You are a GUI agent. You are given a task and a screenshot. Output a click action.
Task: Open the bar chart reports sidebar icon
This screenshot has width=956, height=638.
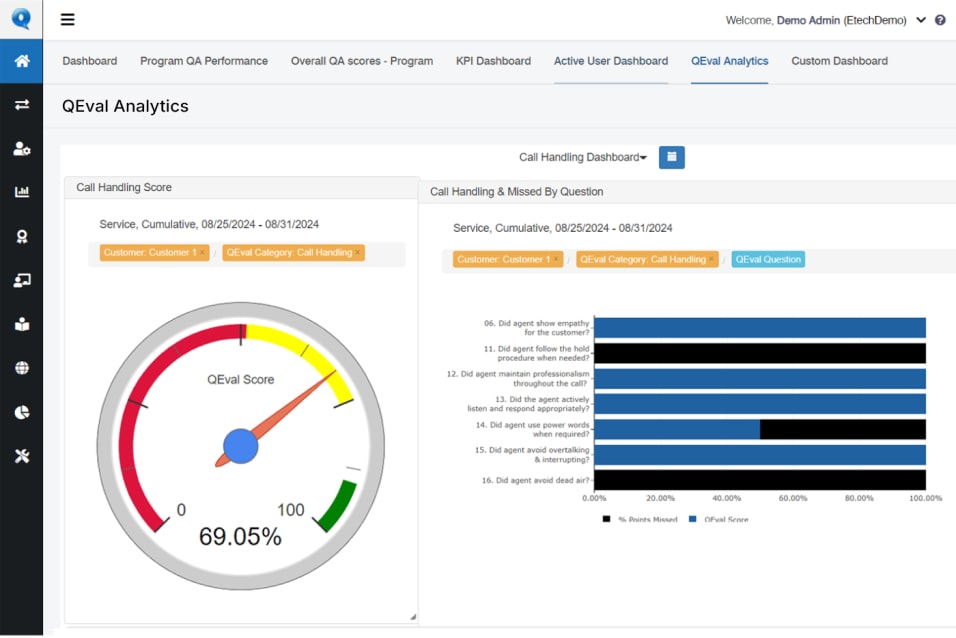[21, 192]
